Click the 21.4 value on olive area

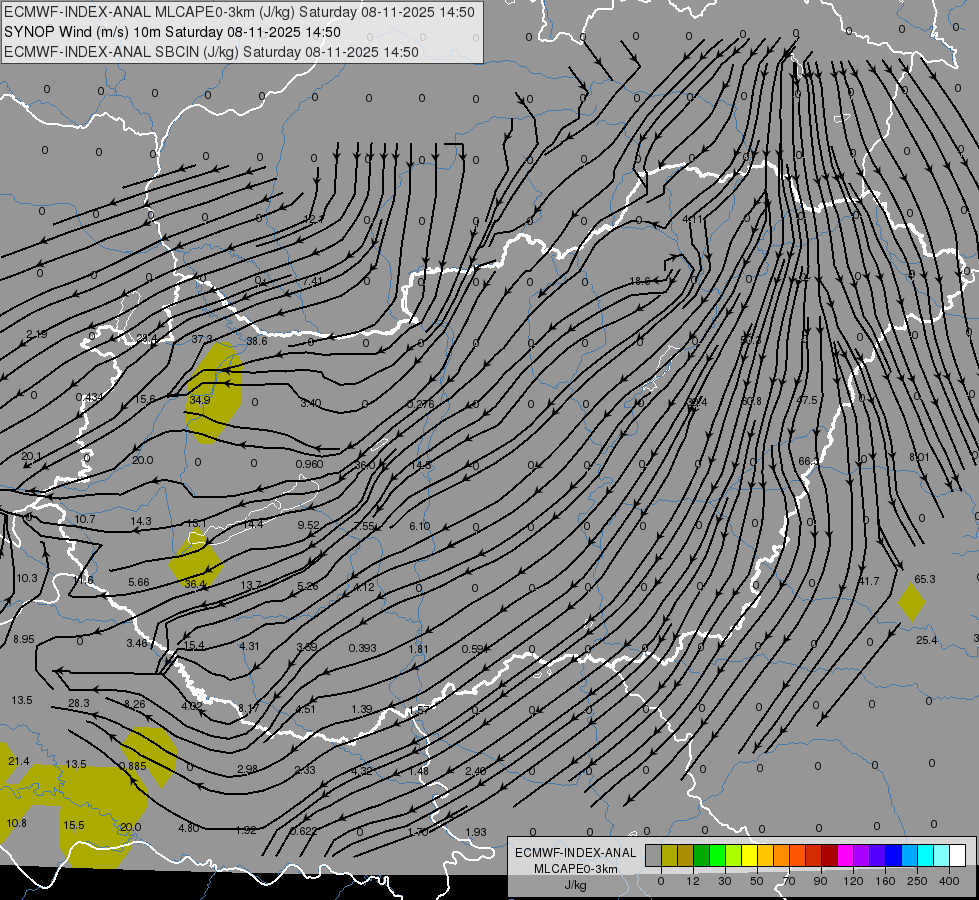19,761
